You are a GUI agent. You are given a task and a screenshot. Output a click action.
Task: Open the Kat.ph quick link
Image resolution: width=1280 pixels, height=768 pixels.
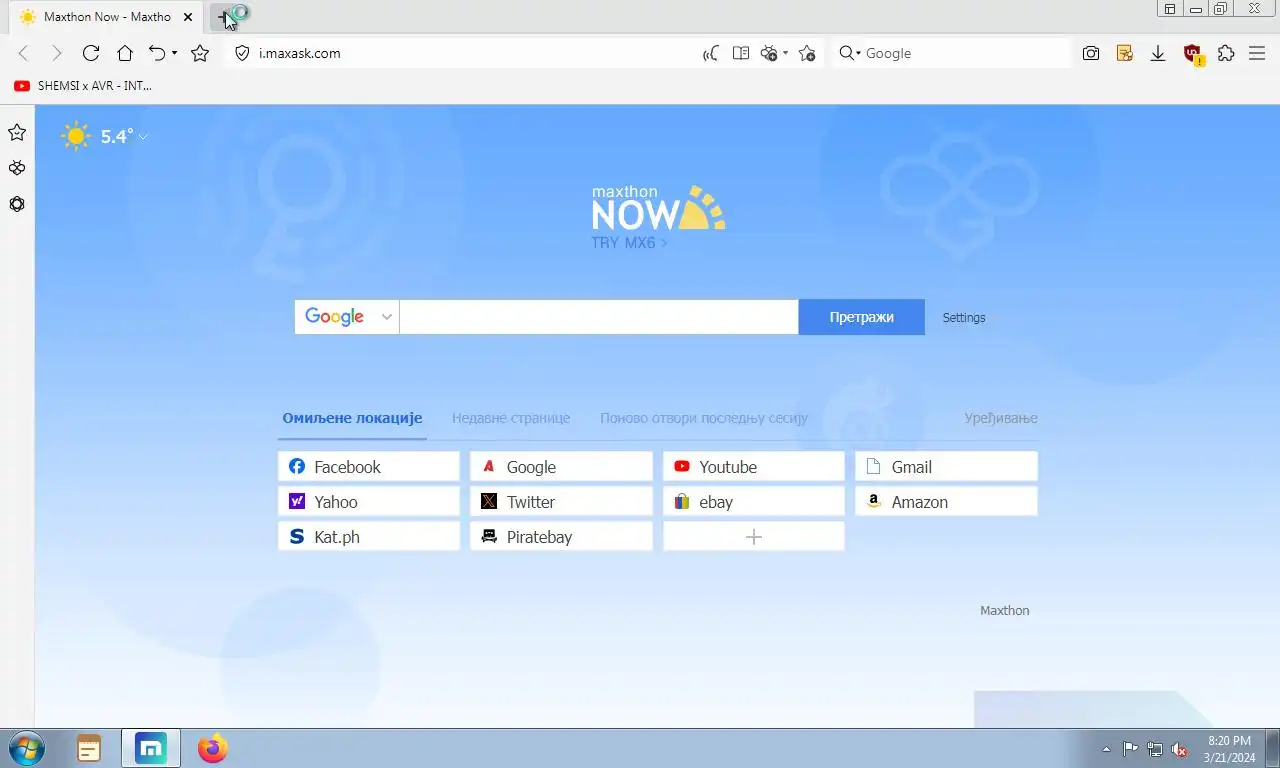coord(369,536)
